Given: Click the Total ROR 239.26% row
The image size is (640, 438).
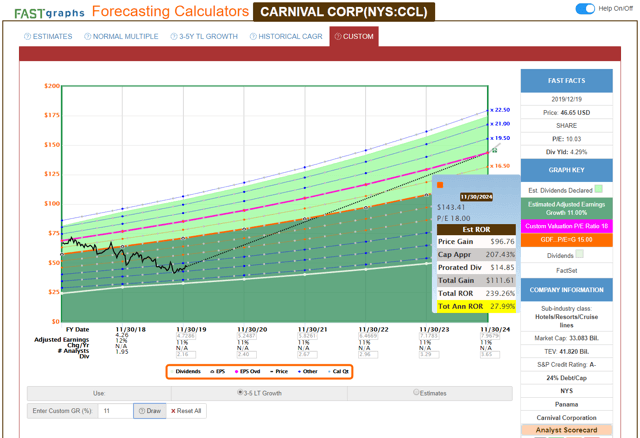Looking at the screenshot, I should [x=476, y=293].
